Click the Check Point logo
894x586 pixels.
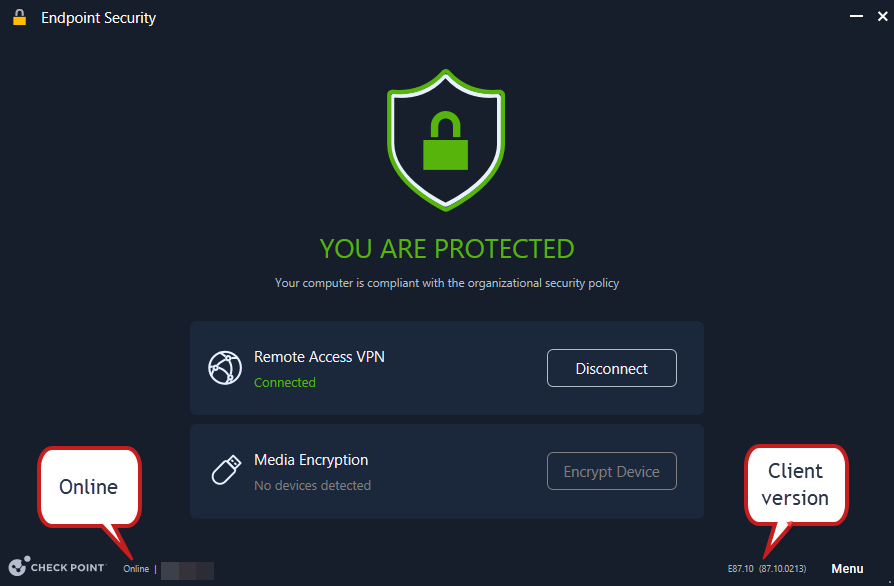(x=57, y=567)
